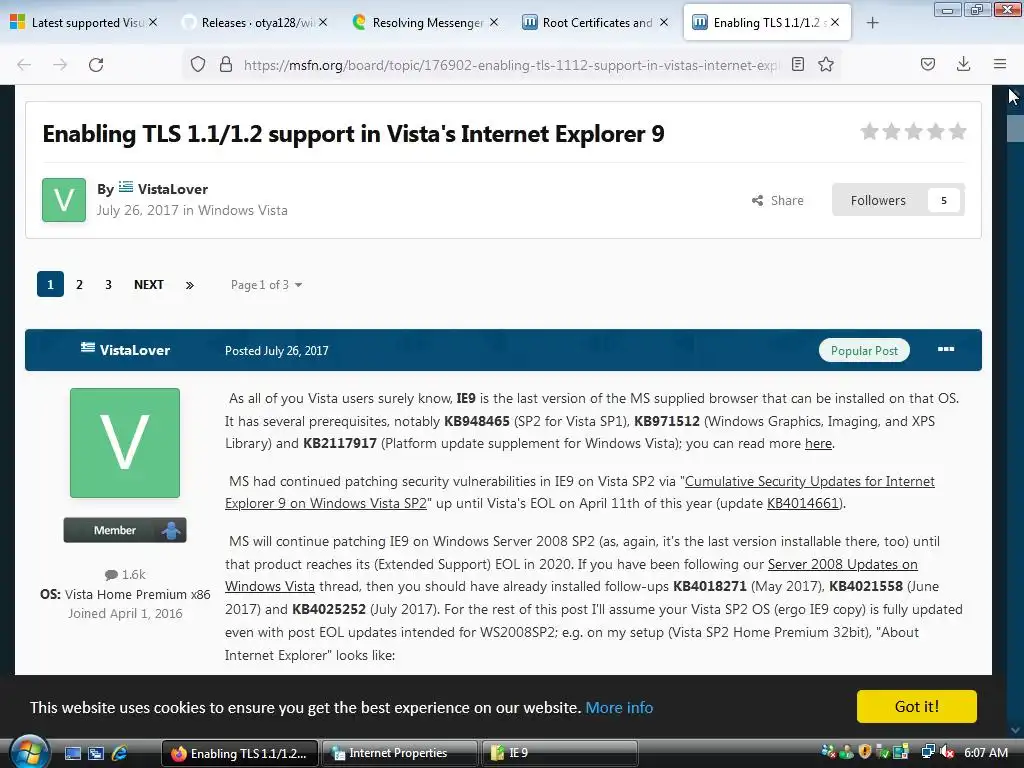The height and width of the screenshot is (768, 1024).
Task: Click Show Desktop quick launch icon
Action: (x=73, y=753)
